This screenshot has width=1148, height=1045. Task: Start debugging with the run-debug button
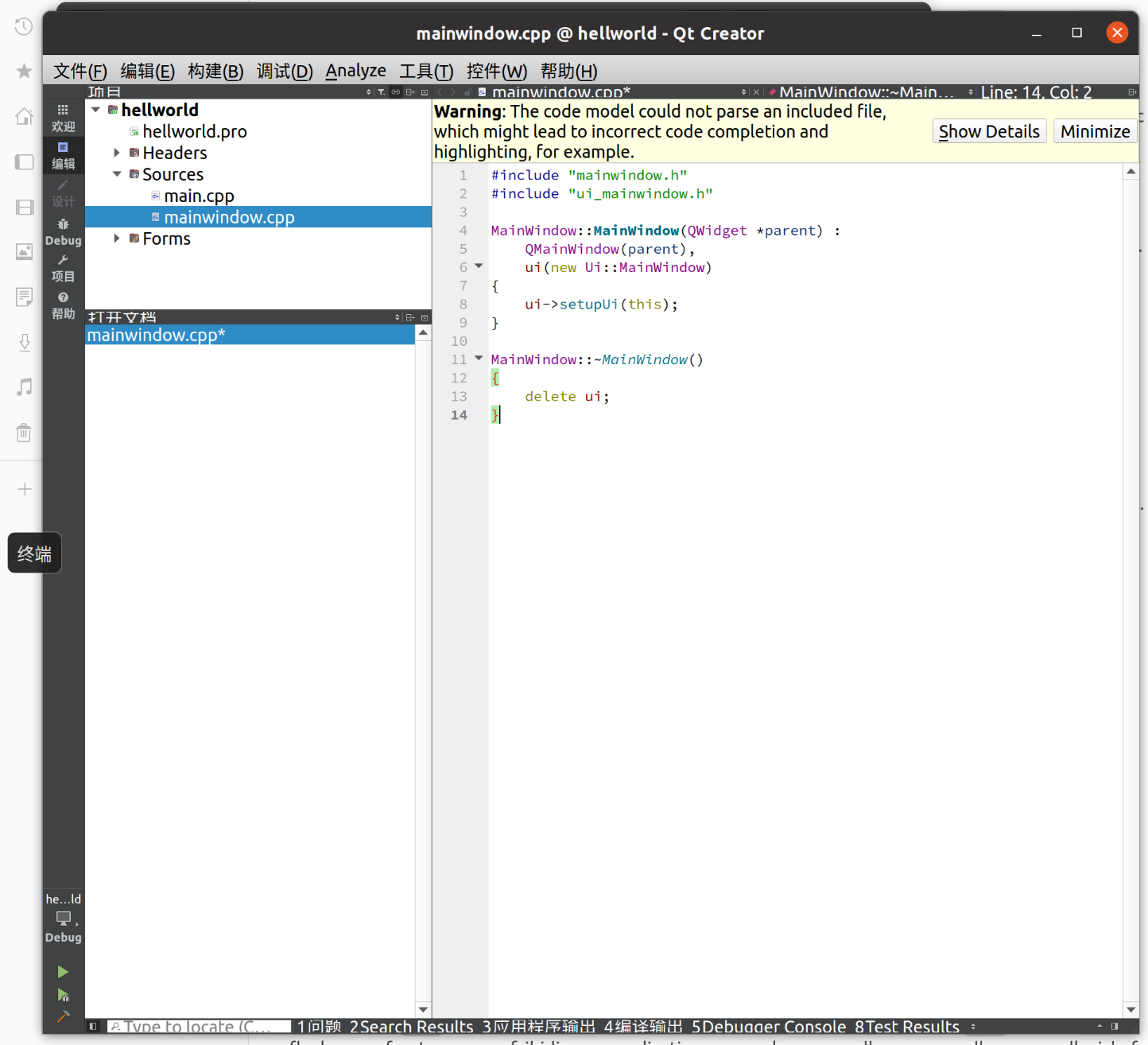coord(63,995)
